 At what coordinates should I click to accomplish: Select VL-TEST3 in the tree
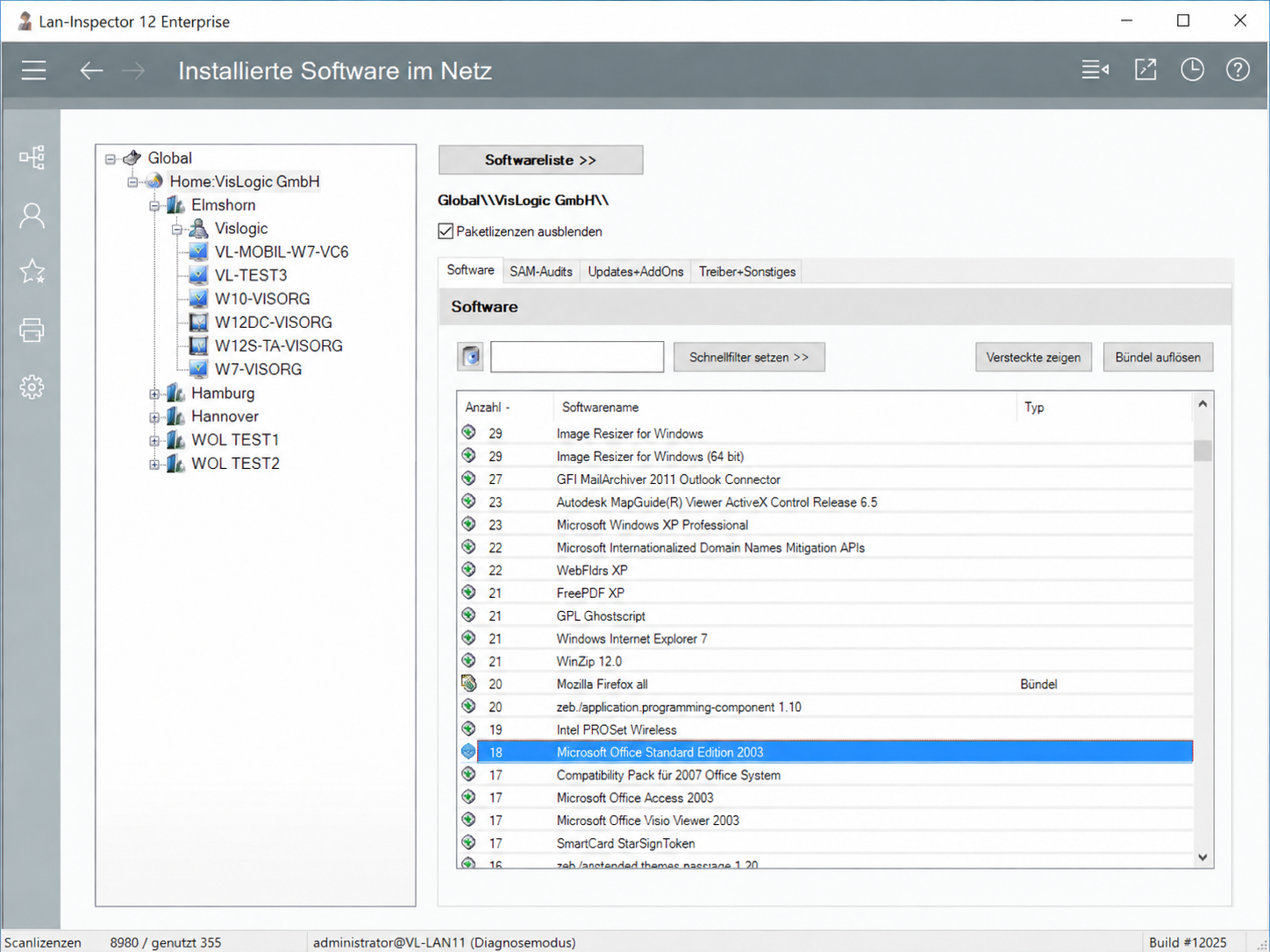(x=251, y=275)
